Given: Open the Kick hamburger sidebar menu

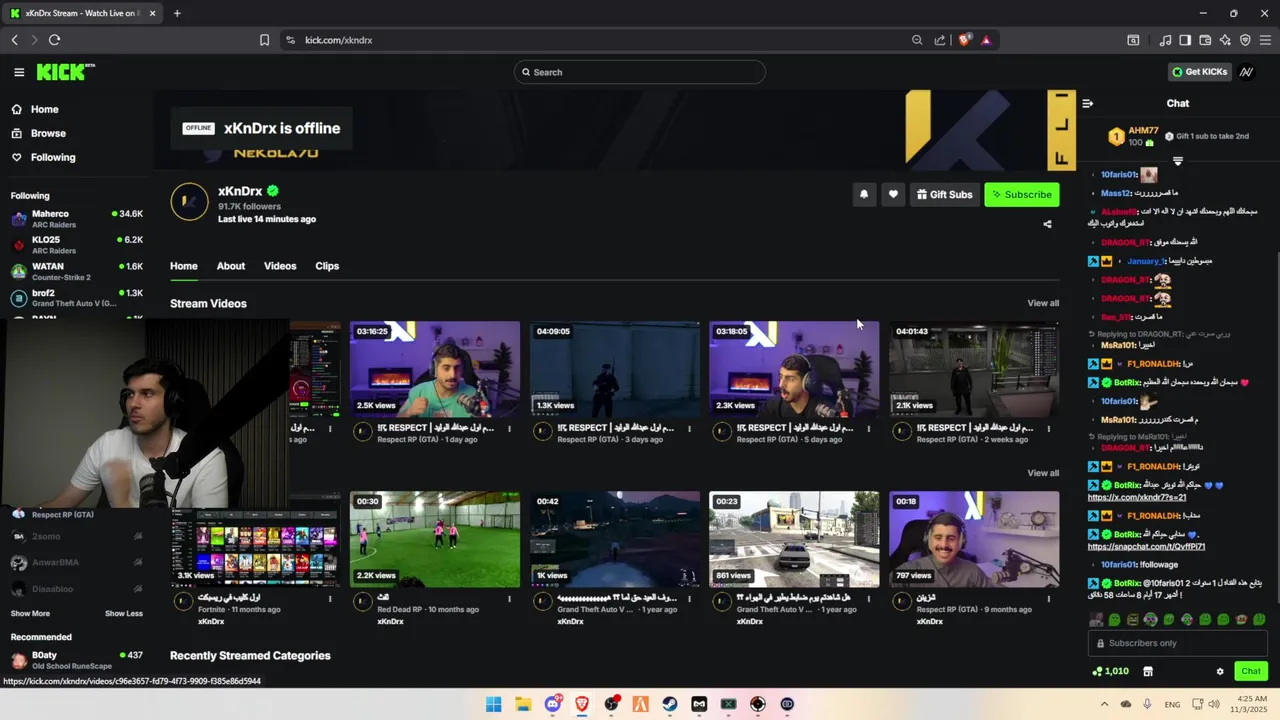Looking at the screenshot, I should [19, 72].
